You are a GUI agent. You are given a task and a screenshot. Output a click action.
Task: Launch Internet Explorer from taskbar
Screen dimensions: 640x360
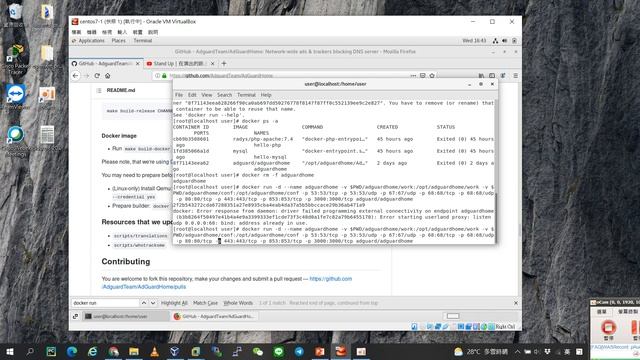coord(93,351)
